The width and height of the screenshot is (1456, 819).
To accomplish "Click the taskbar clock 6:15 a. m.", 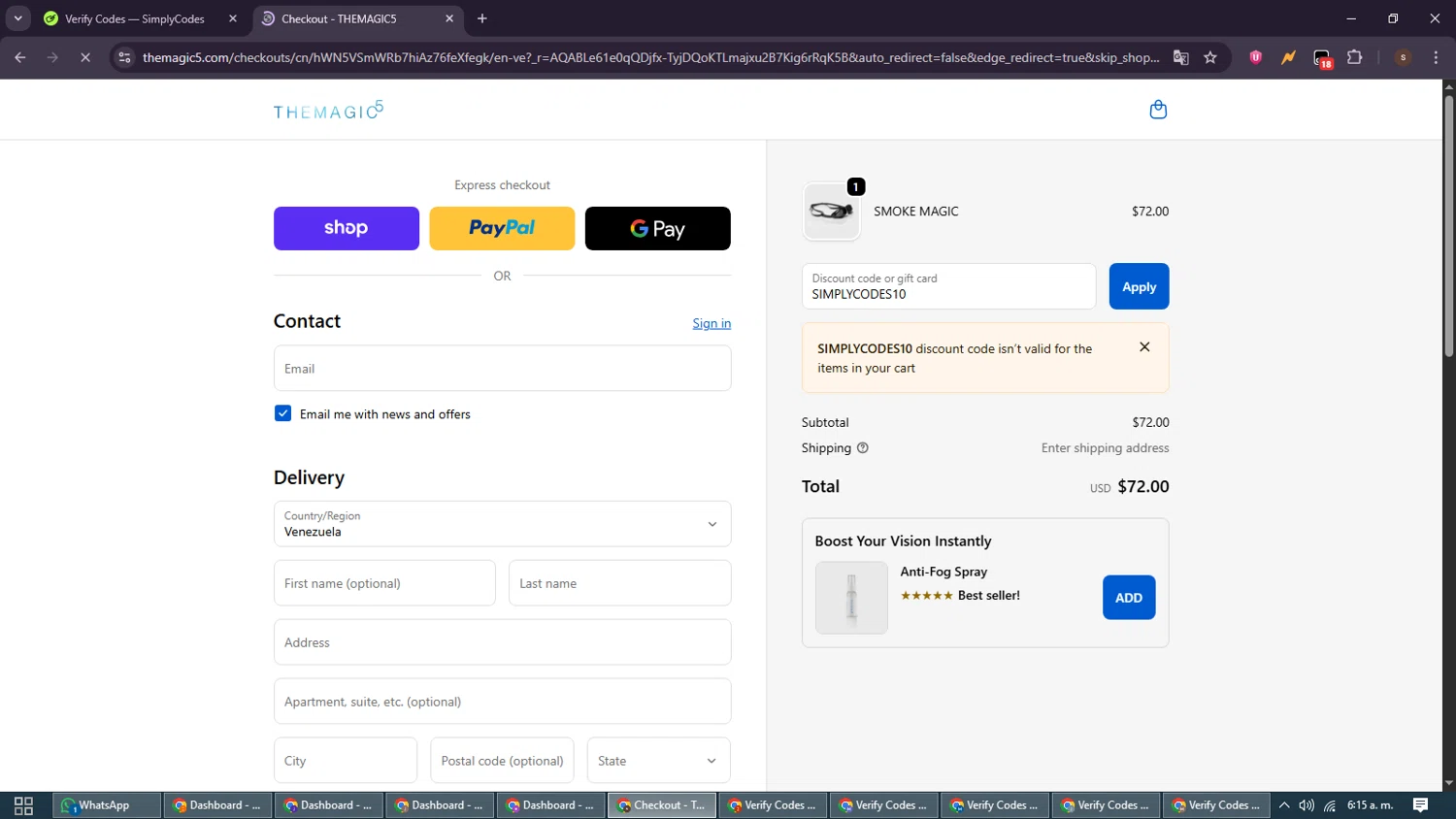I will coord(1370,805).
